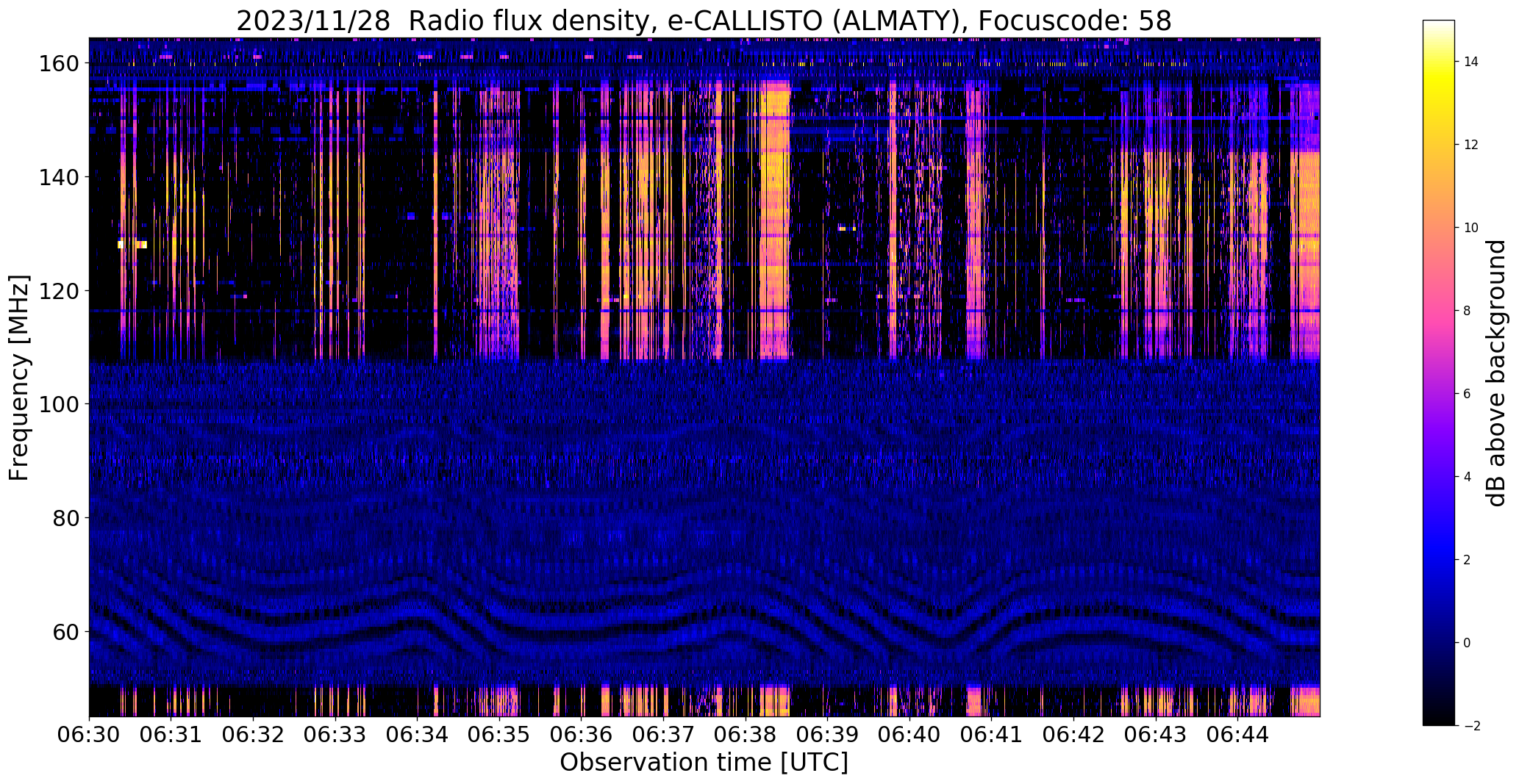Click the 06:36 time tick label
Viewport: 1519px width, 784px height.
coord(582,734)
